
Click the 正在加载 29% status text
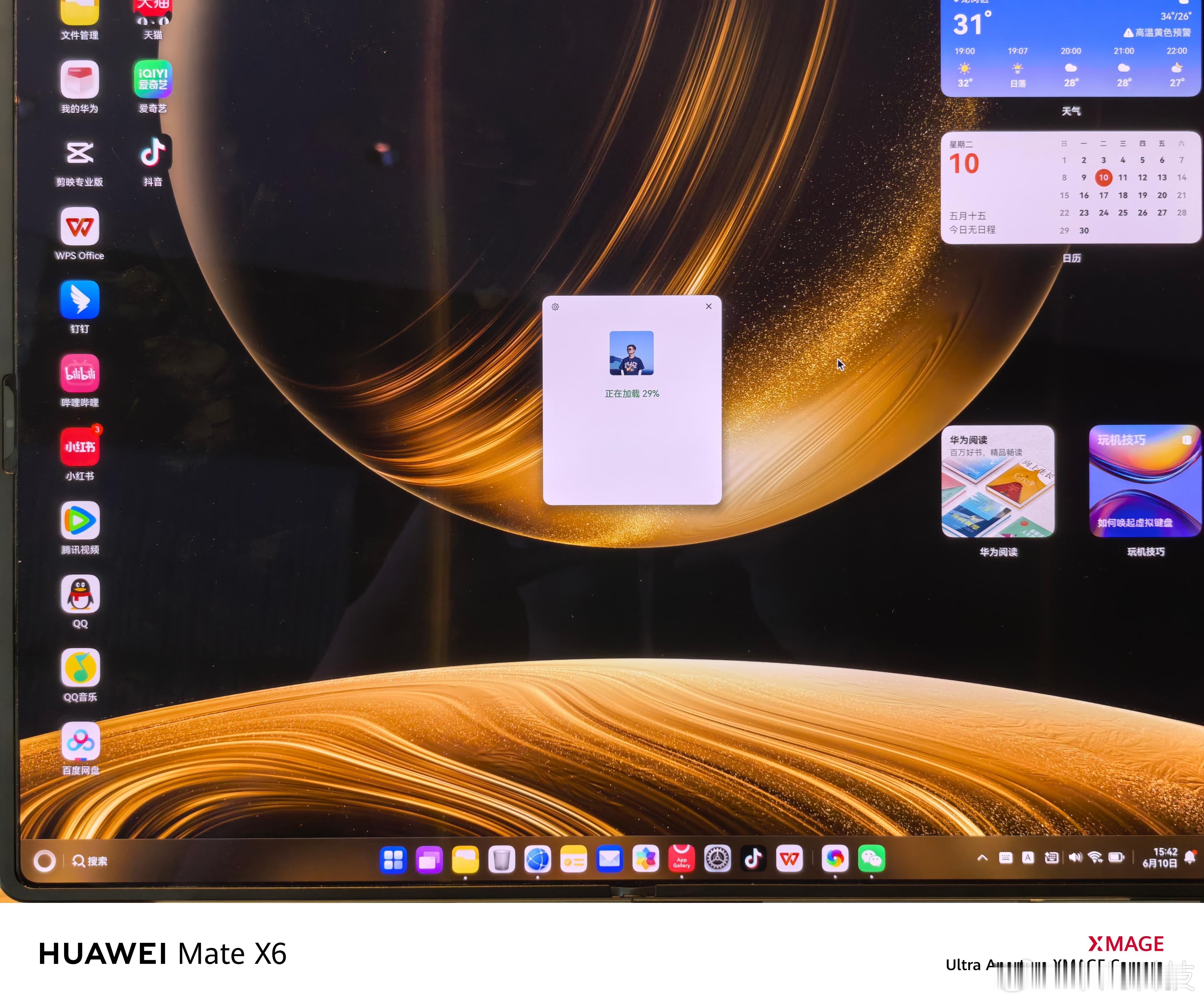632,394
